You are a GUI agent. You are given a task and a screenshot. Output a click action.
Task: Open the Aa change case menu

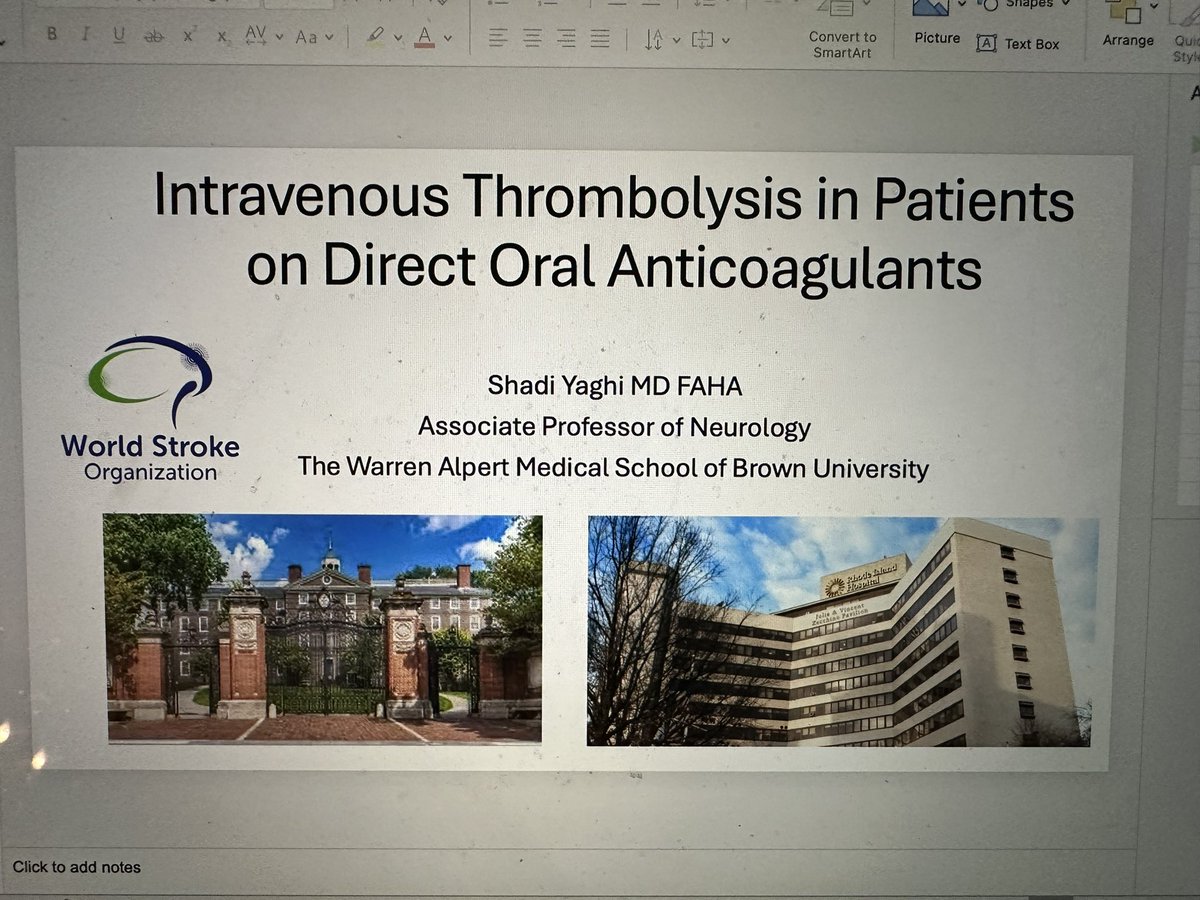306,38
